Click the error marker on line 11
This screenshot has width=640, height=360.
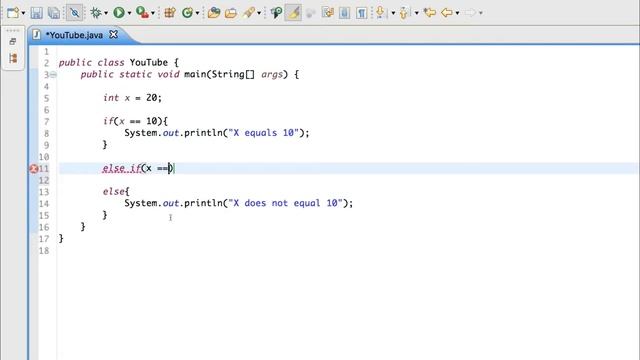pos(34,169)
